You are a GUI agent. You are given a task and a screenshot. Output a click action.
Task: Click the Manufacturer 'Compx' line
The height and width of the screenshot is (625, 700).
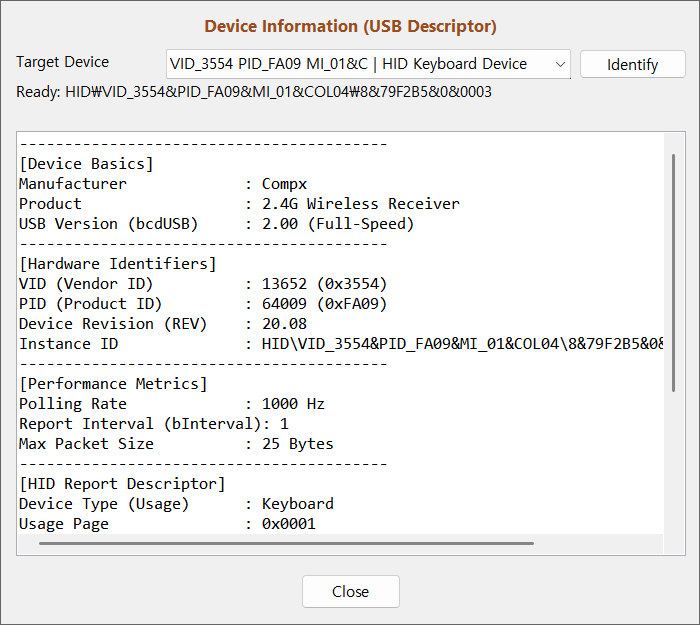pyautogui.click(x=163, y=184)
